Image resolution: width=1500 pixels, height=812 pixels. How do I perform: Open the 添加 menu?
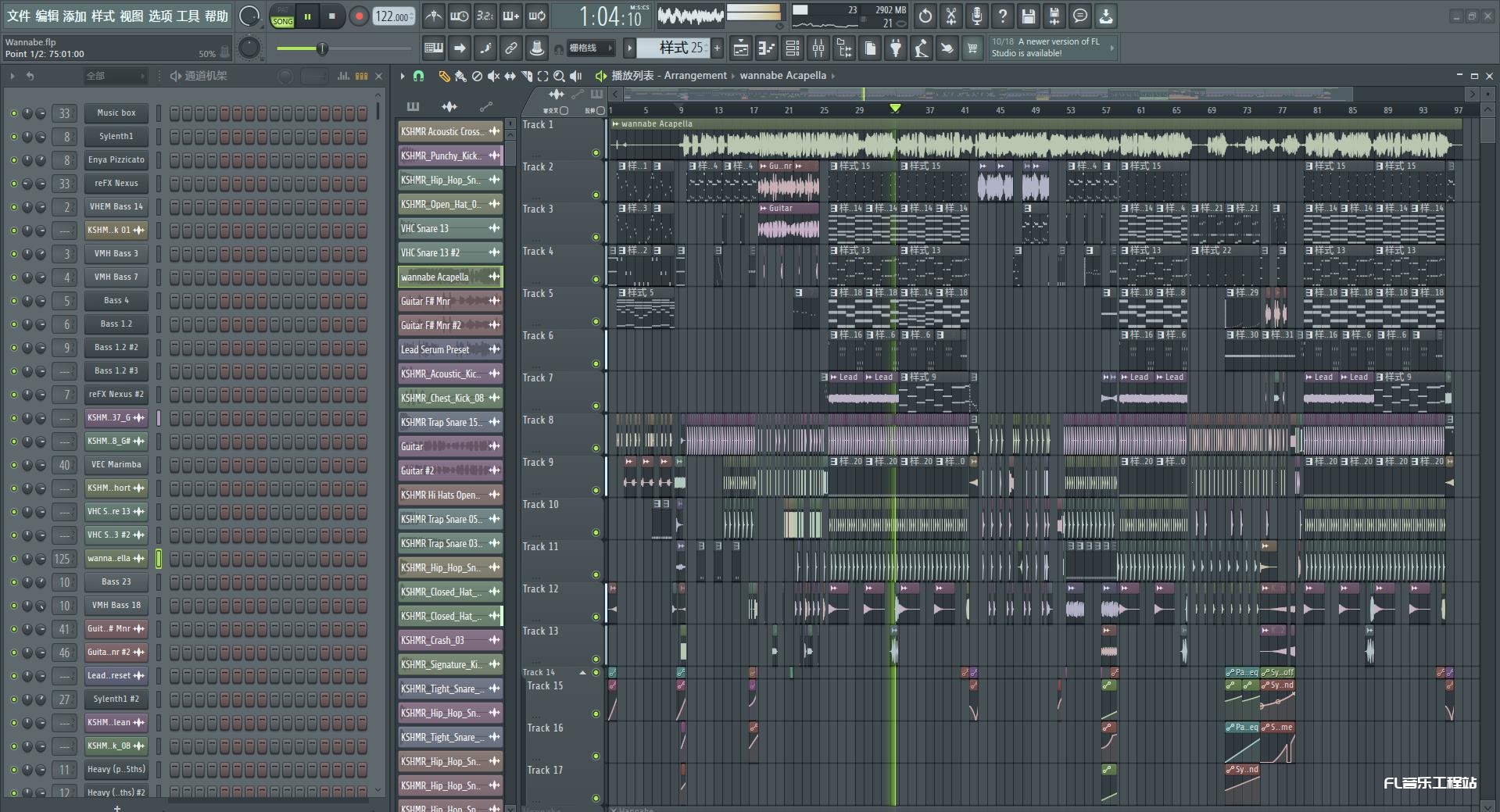pos(75,16)
